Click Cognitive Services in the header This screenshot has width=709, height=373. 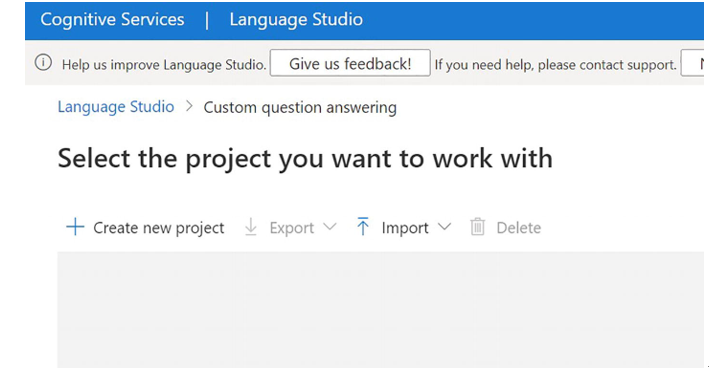click(x=112, y=19)
